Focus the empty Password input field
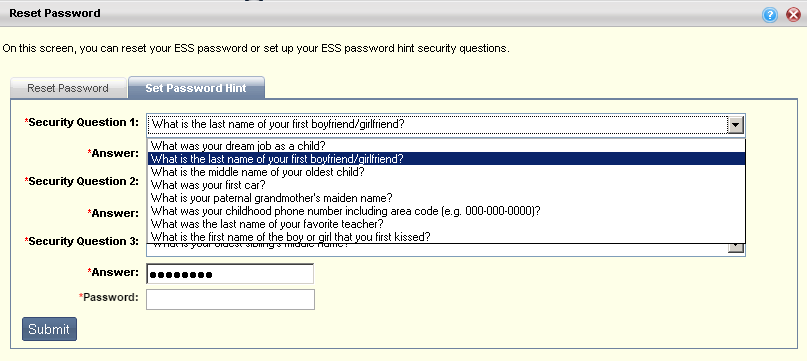The height and width of the screenshot is (361, 807). [x=230, y=299]
